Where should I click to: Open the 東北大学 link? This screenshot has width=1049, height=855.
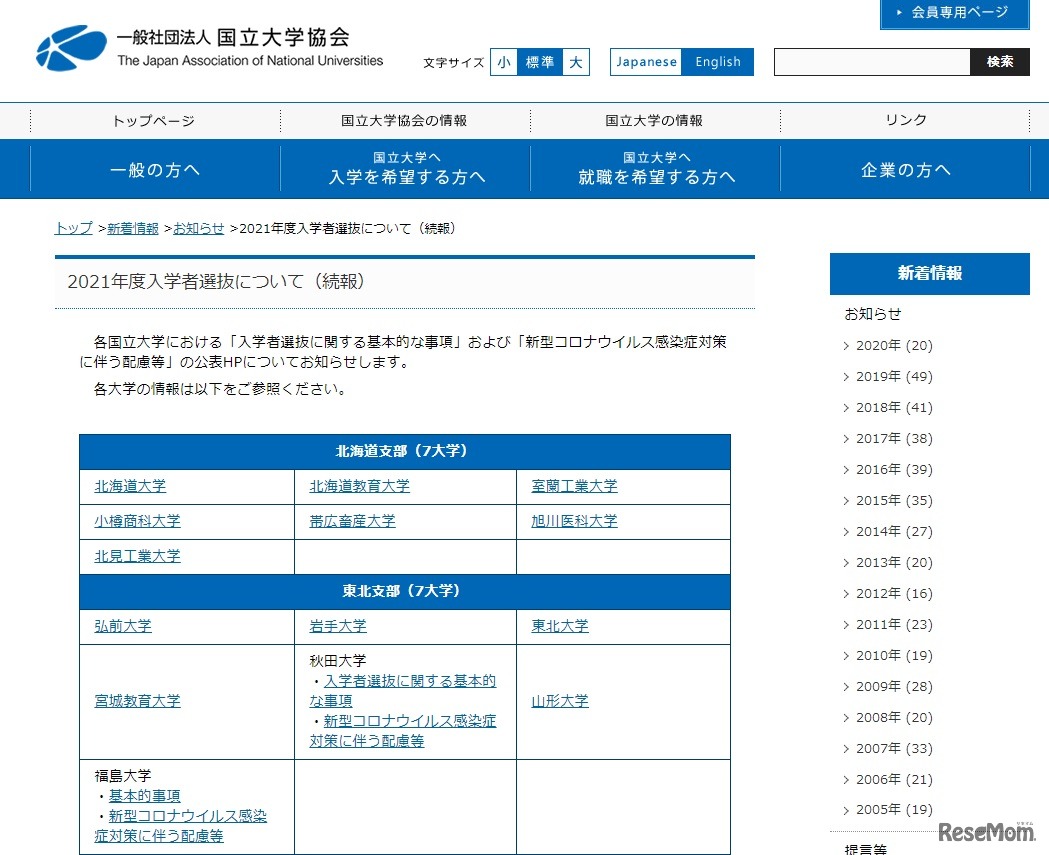(x=559, y=626)
